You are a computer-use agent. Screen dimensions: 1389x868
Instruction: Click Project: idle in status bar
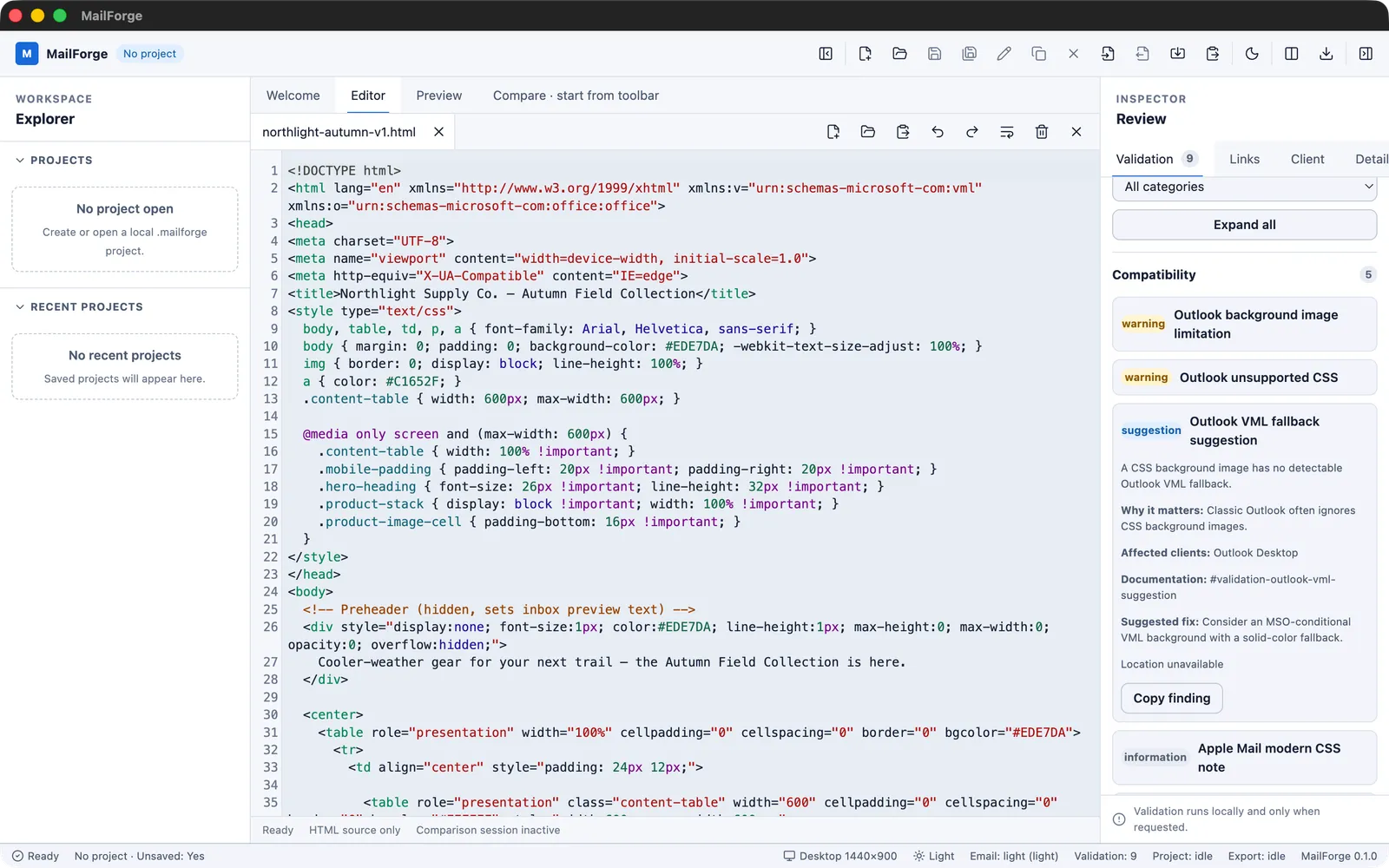tap(1182, 856)
